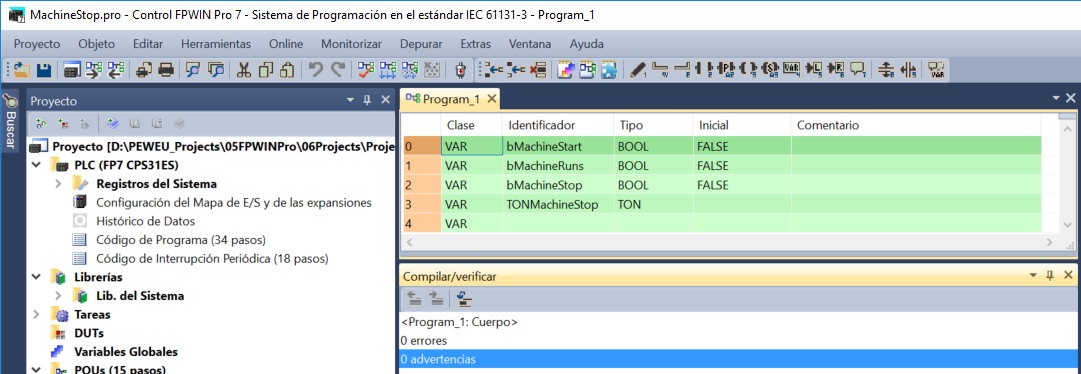Collapse the PLC (FP7 CPS31ES) node
Image resolution: width=1081 pixels, height=374 pixels.
coord(36,166)
